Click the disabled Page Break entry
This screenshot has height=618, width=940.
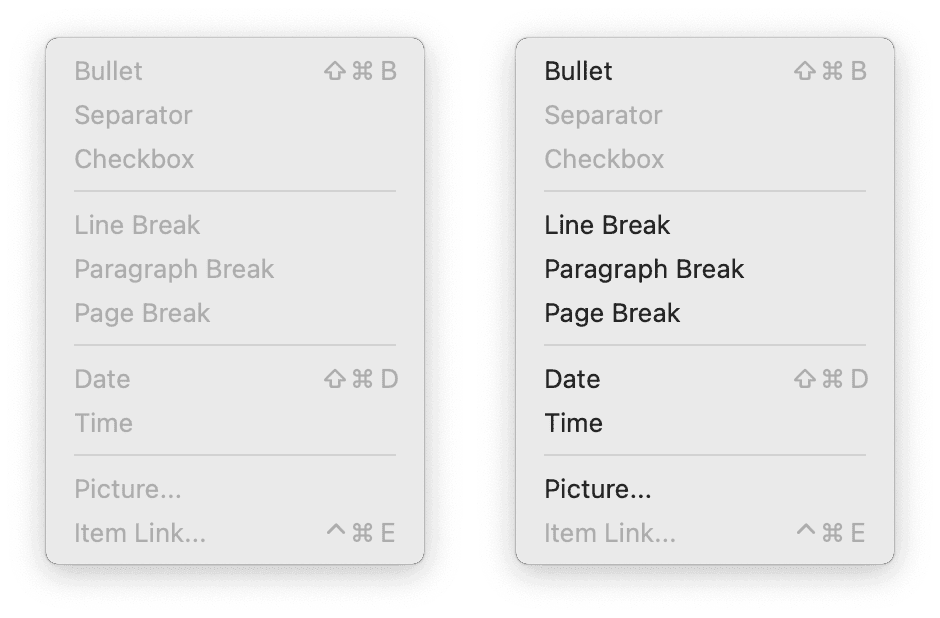coord(142,313)
